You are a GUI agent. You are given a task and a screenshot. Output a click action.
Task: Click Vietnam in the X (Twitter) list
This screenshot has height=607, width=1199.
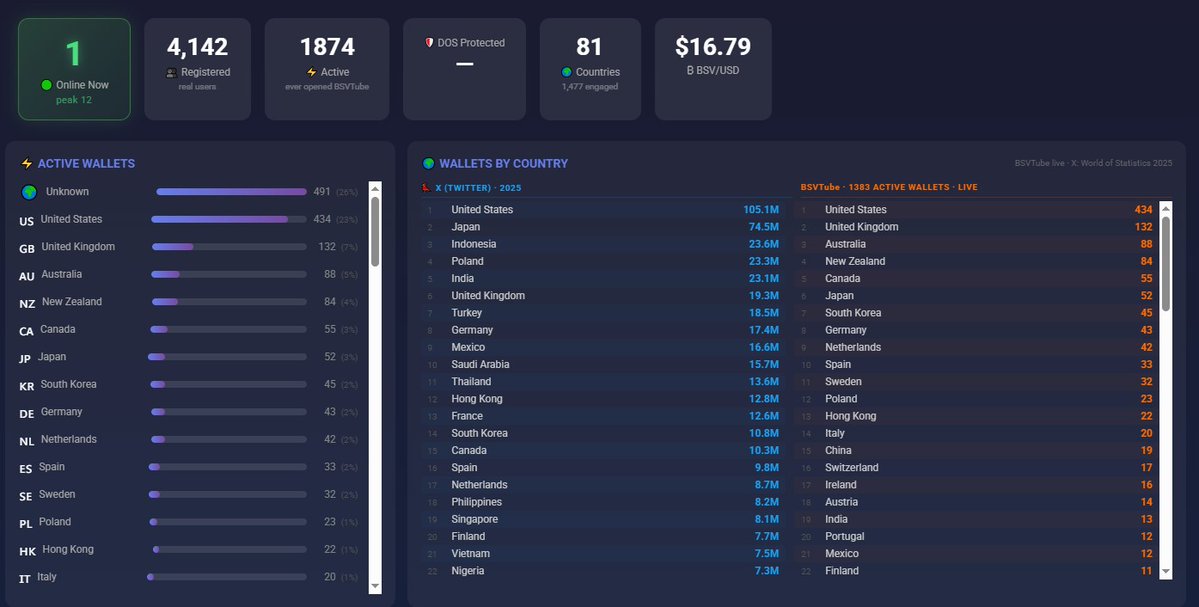(470, 553)
